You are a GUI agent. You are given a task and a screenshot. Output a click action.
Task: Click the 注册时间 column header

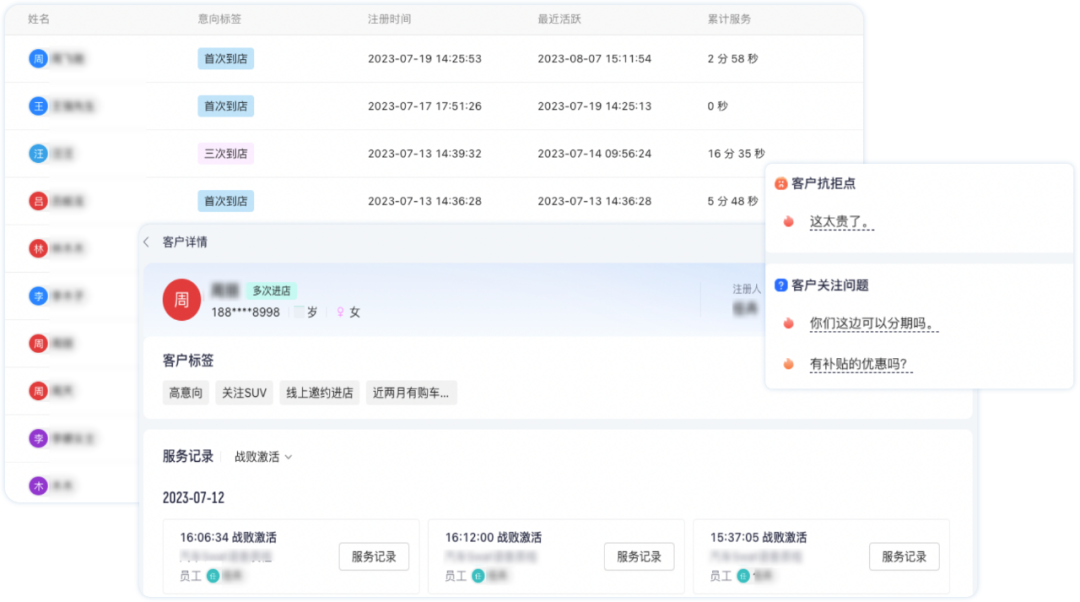coord(389,19)
